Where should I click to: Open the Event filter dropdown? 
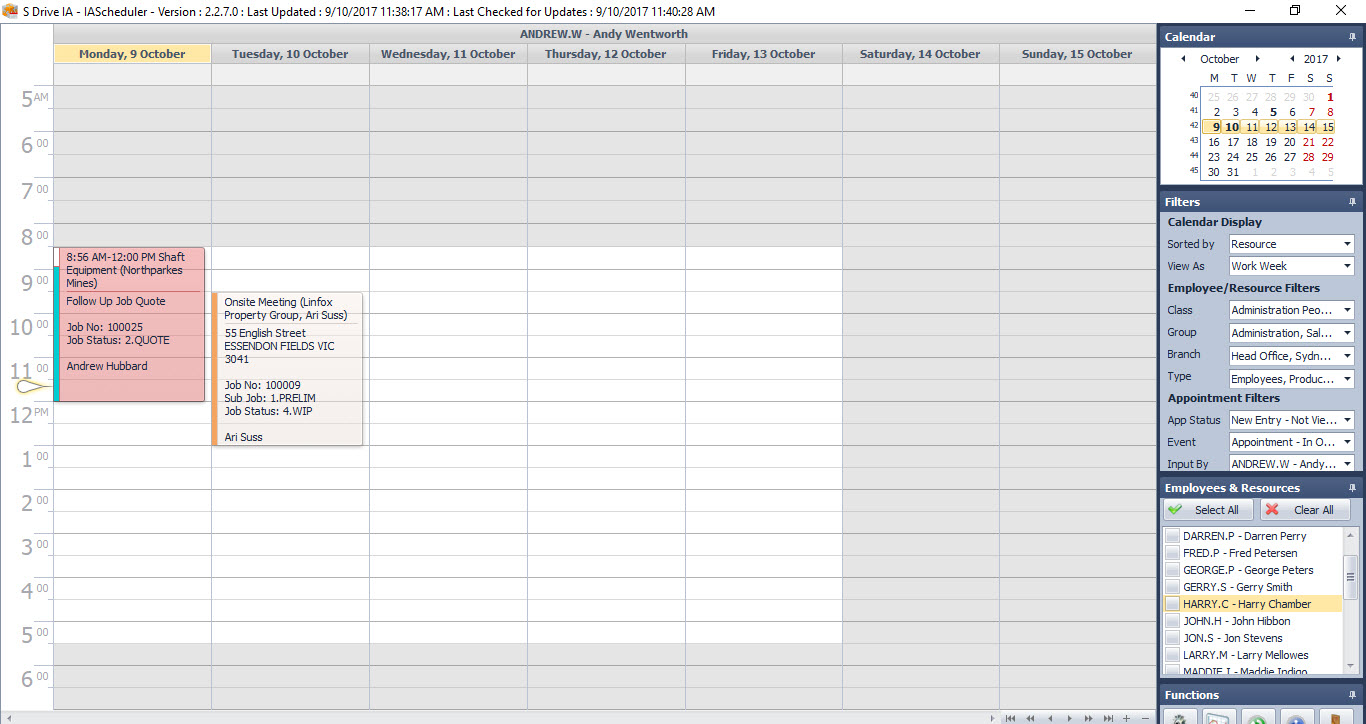click(x=1347, y=442)
